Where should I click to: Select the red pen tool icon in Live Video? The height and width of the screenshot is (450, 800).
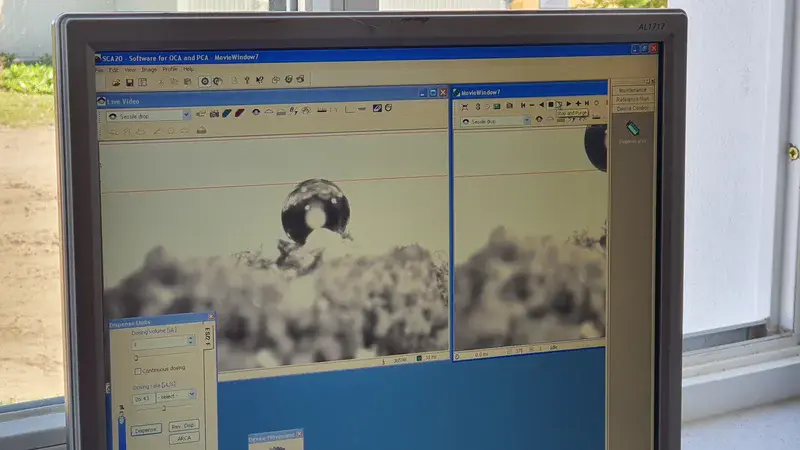(239, 113)
